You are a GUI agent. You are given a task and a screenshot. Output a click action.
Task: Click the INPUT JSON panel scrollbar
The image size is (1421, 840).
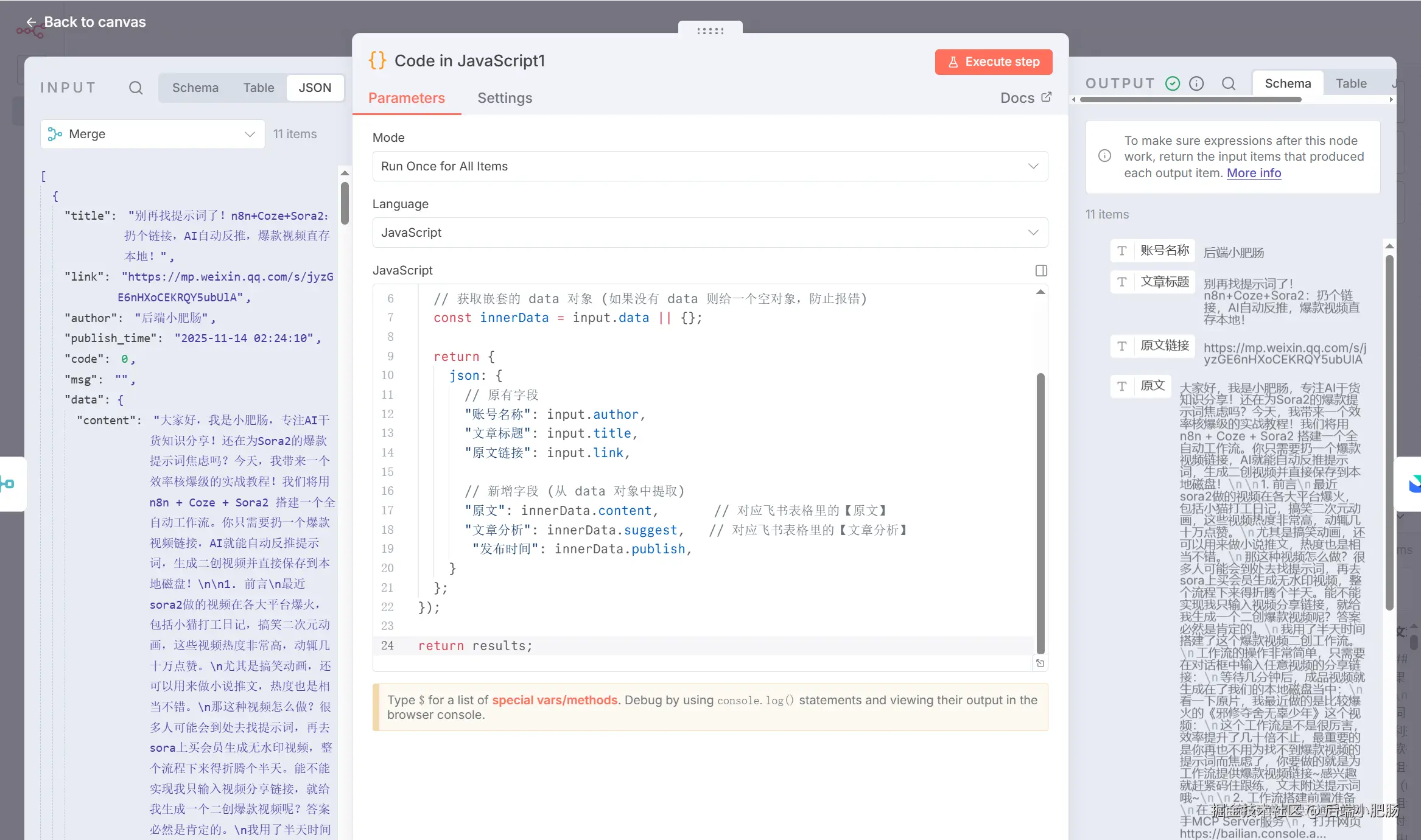345,203
